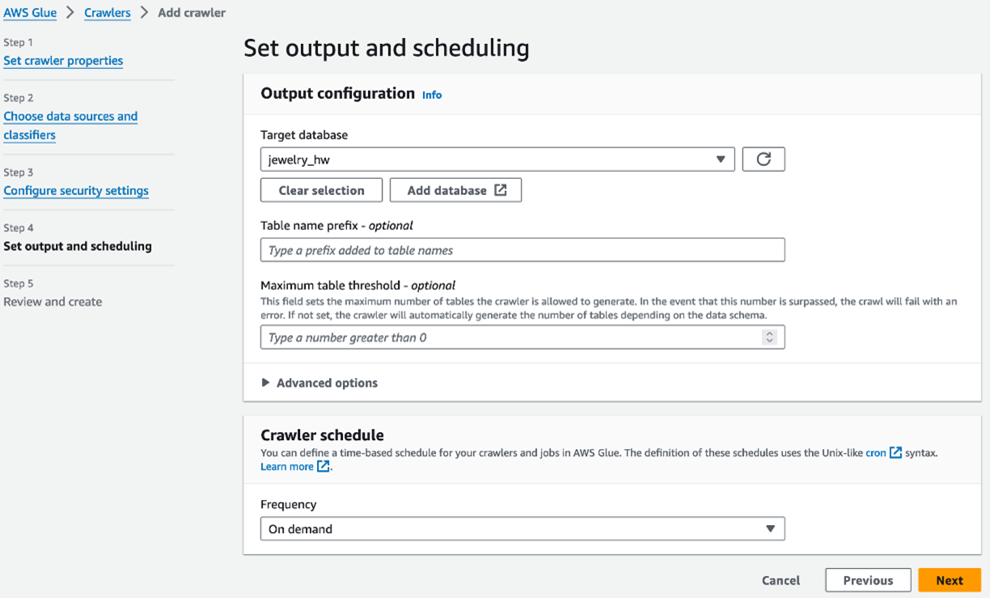
Task: Go to Configure security settings step
Action: point(76,191)
